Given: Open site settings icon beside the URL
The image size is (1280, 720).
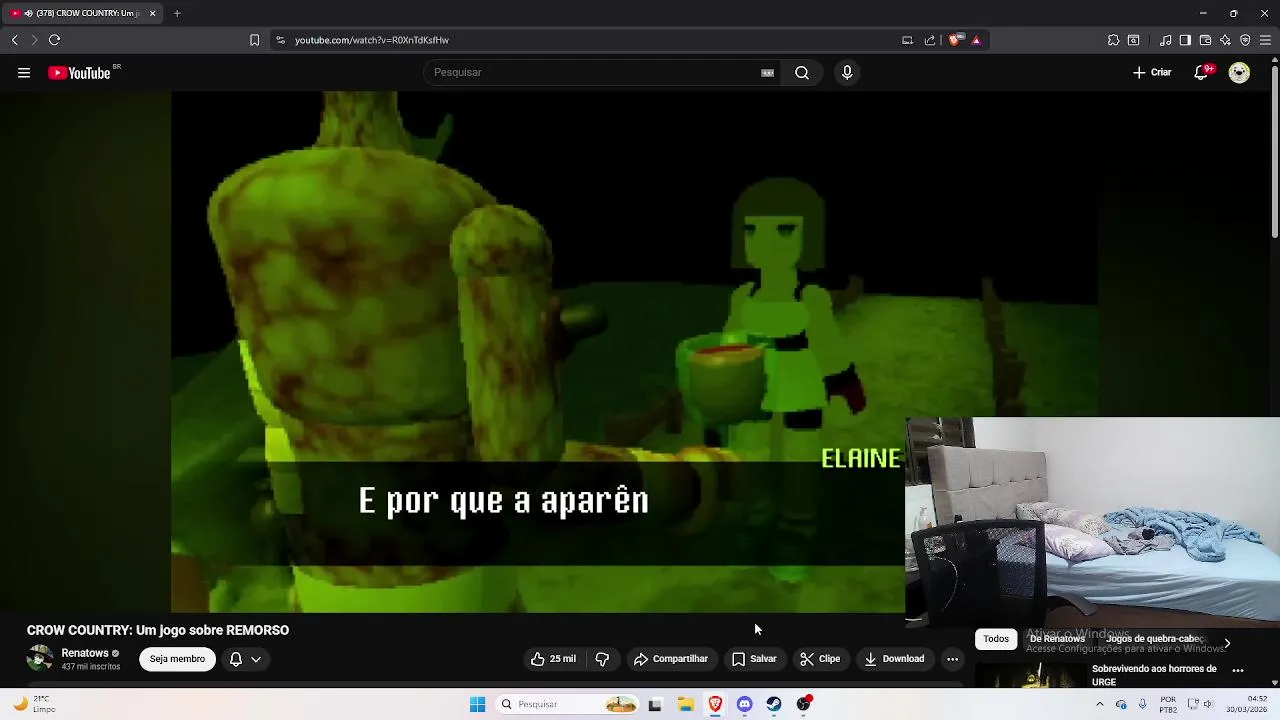Looking at the screenshot, I should tap(280, 40).
